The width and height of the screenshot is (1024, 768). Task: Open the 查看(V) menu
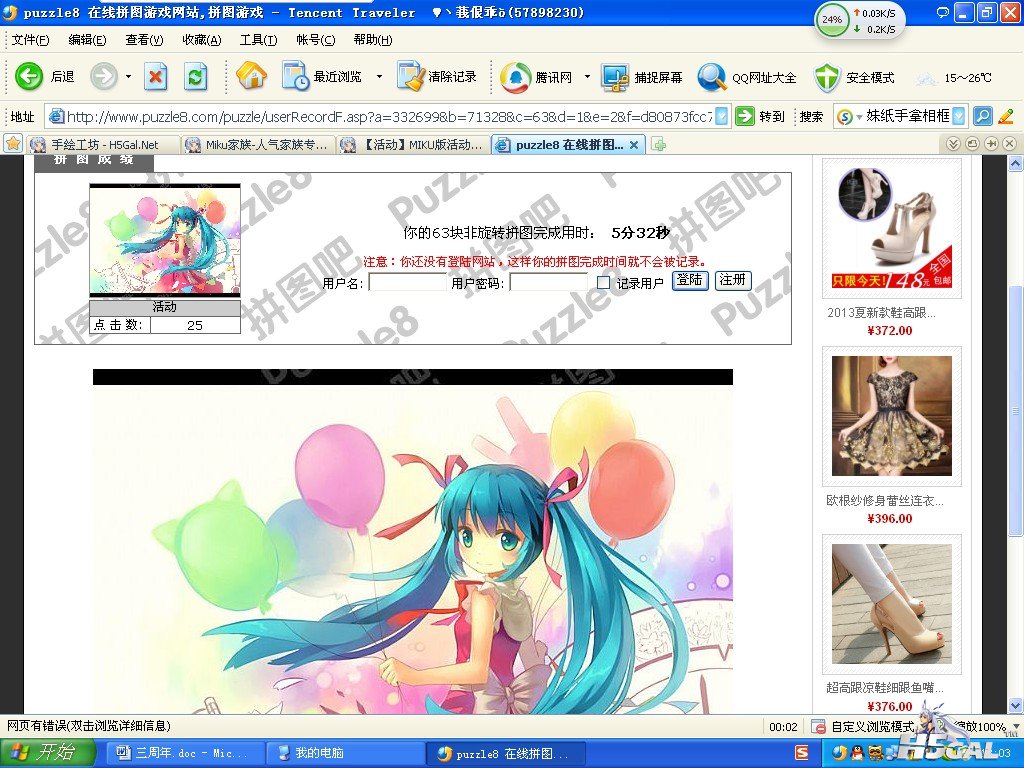(x=144, y=40)
